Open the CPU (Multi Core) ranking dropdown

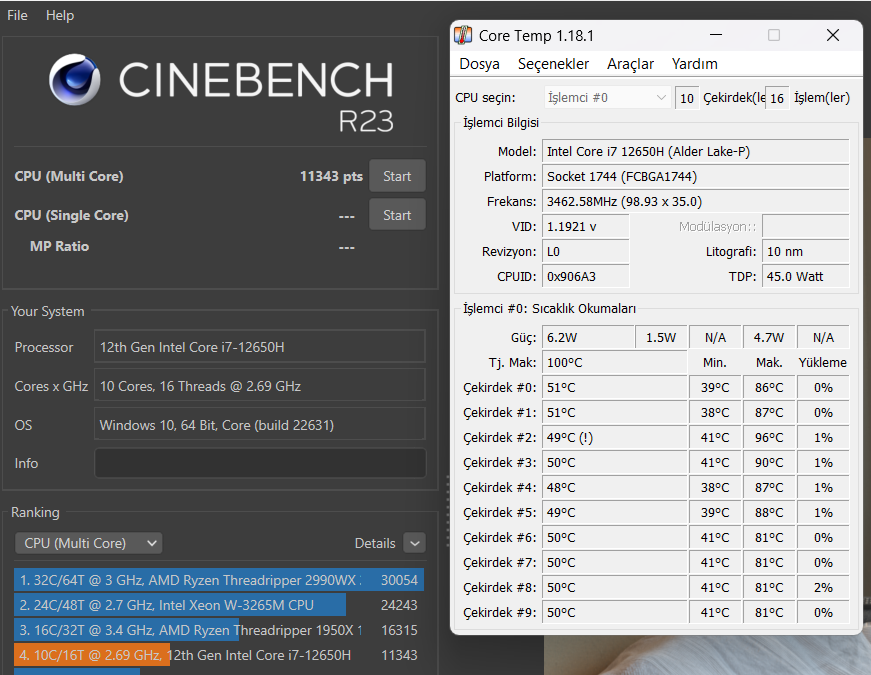pyautogui.click(x=88, y=543)
